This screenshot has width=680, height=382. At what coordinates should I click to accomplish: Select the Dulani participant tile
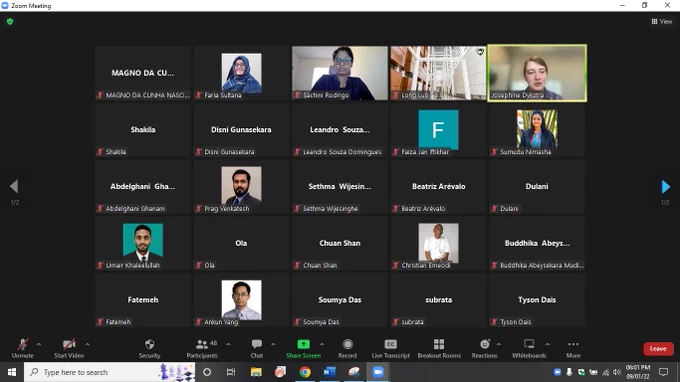(537, 187)
